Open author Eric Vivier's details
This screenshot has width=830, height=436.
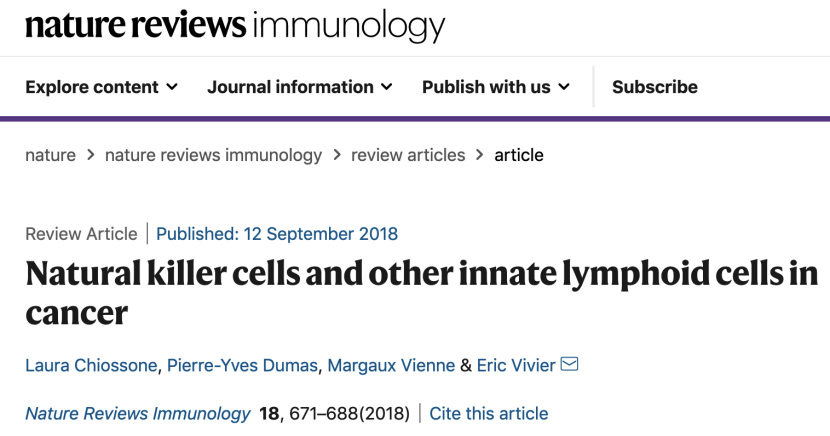pos(516,366)
